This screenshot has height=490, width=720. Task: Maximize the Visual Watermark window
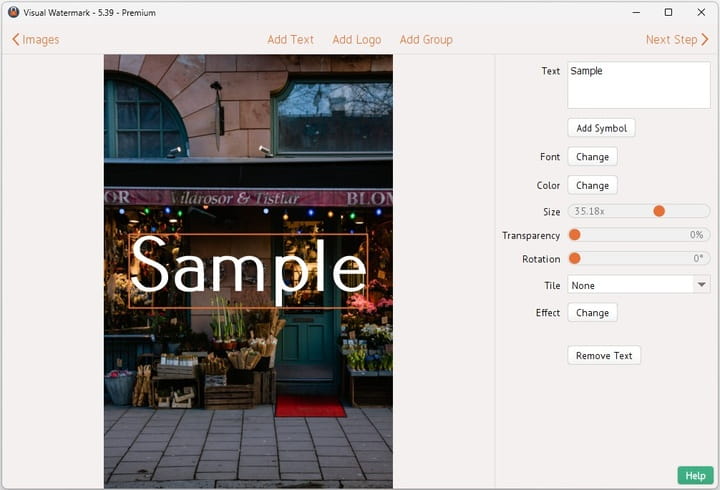point(668,13)
